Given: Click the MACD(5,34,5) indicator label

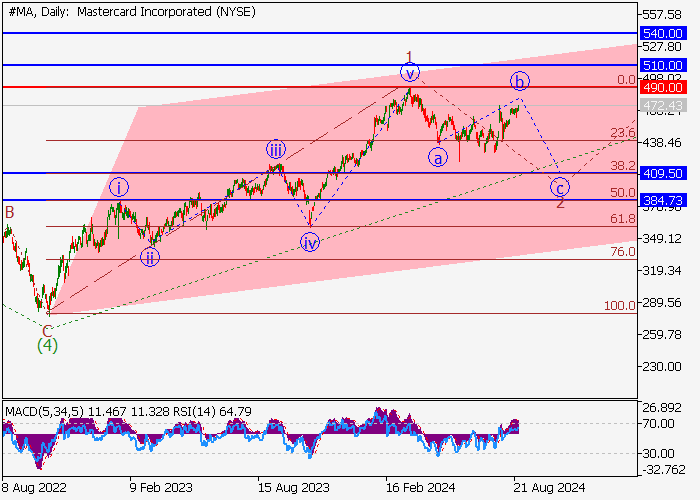Looking at the screenshot, I should [x=44, y=411].
